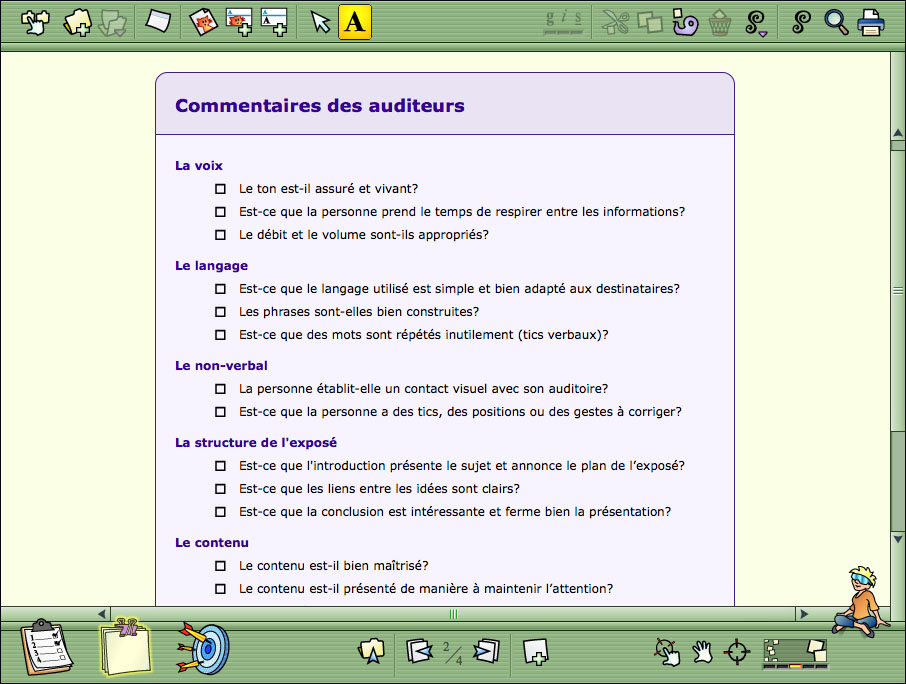The height and width of the screenshot is (684, 906).
Task: Open the magnifying glass search tool
Action: pos(836,23)
